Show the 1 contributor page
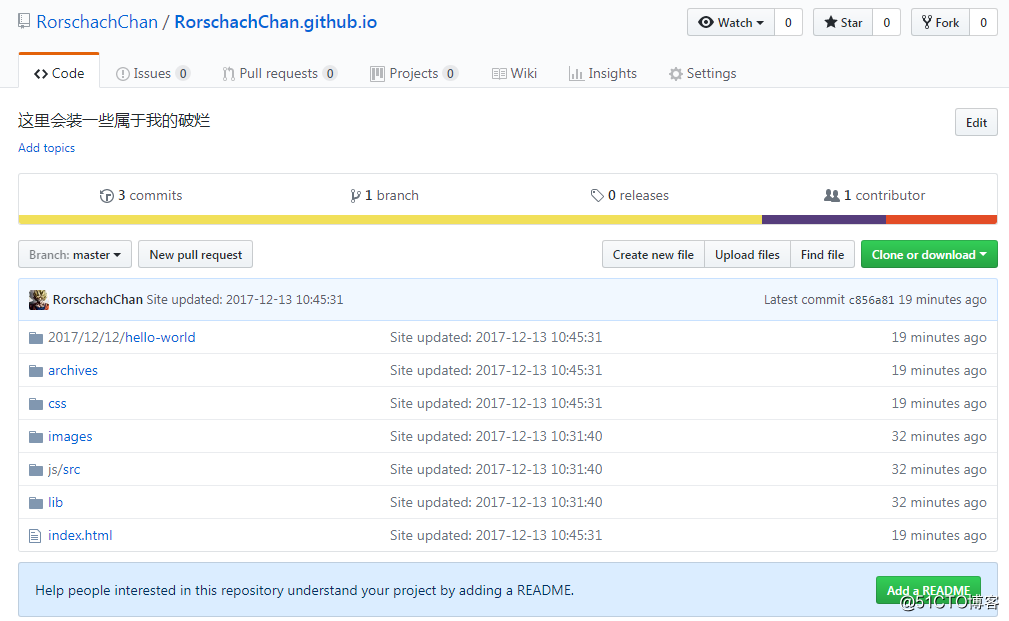1009x621 pixels. pyautogui.click(x=875, y=195)
